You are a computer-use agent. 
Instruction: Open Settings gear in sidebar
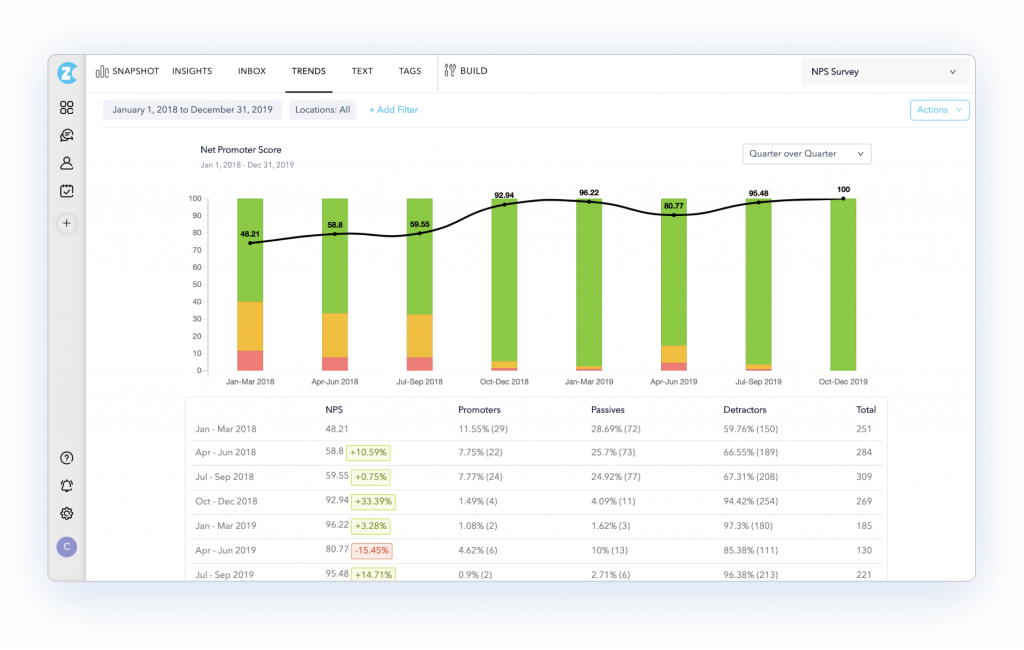coord(66,513)
